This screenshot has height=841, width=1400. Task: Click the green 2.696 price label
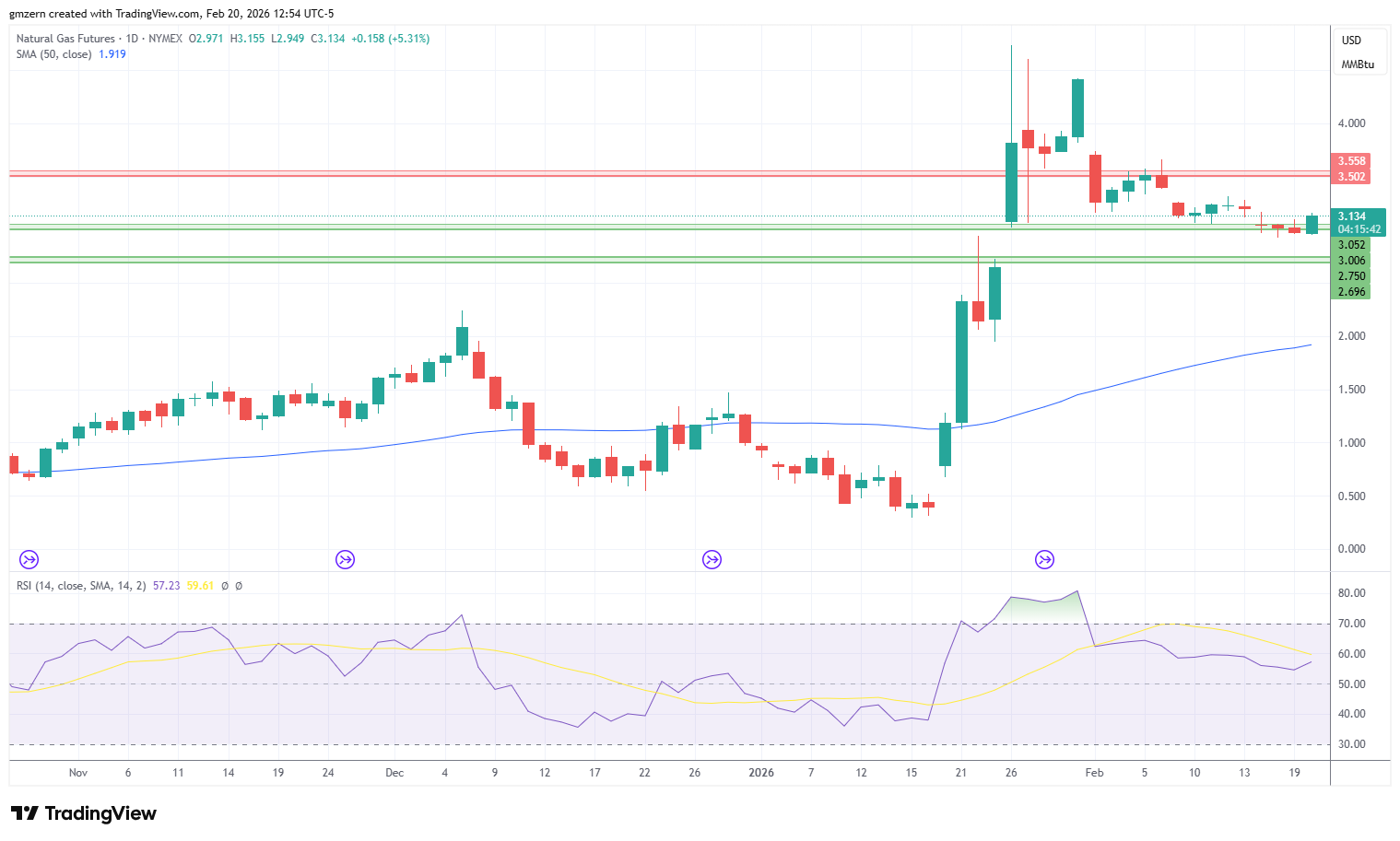[x=1351, y=292]
